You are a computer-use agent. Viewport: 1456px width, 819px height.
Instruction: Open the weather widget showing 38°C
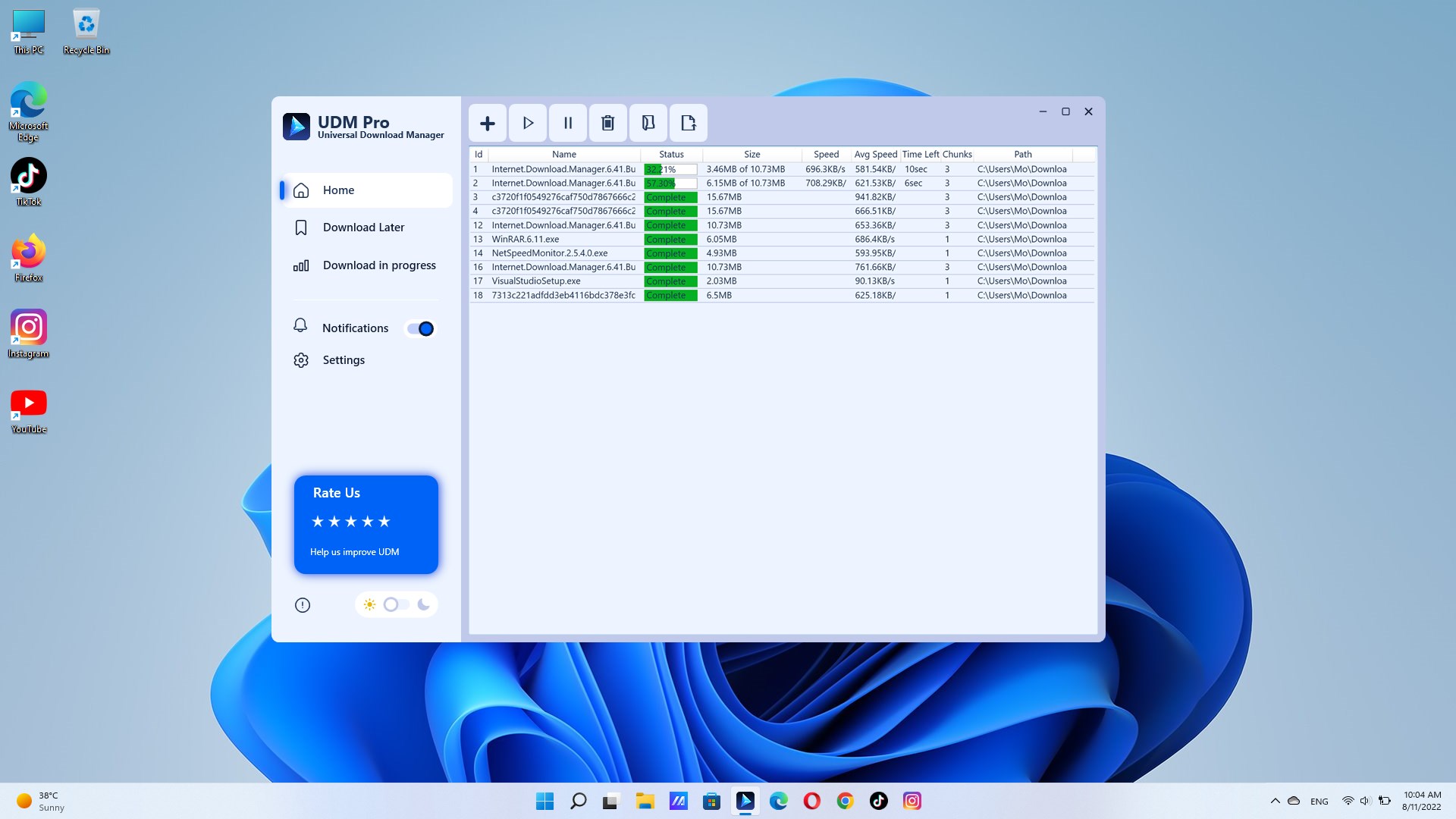point(42,801)
